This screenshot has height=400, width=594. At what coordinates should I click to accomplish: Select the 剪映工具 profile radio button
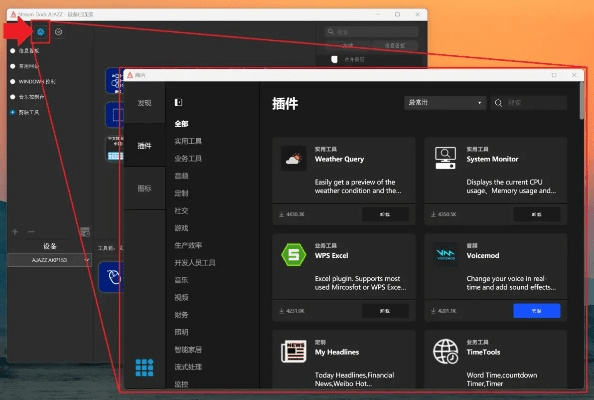13,112
